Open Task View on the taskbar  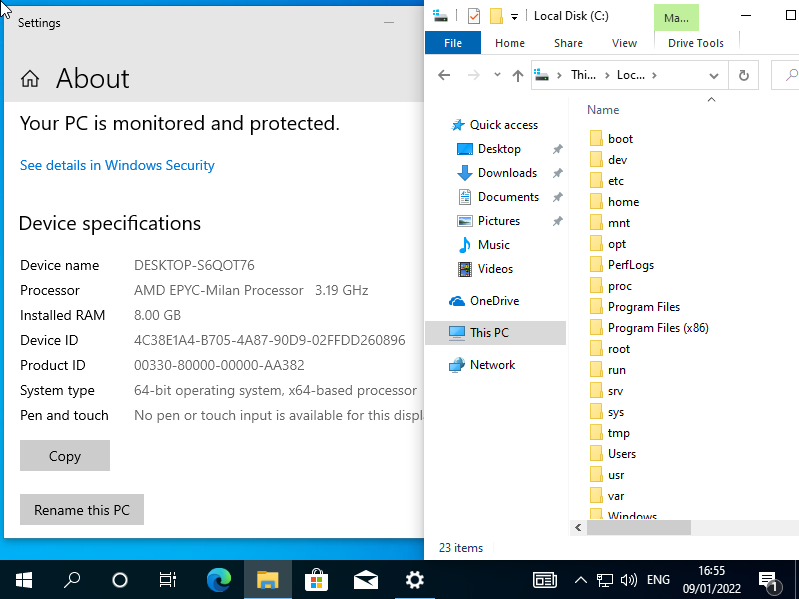click(x=168, y=579)
